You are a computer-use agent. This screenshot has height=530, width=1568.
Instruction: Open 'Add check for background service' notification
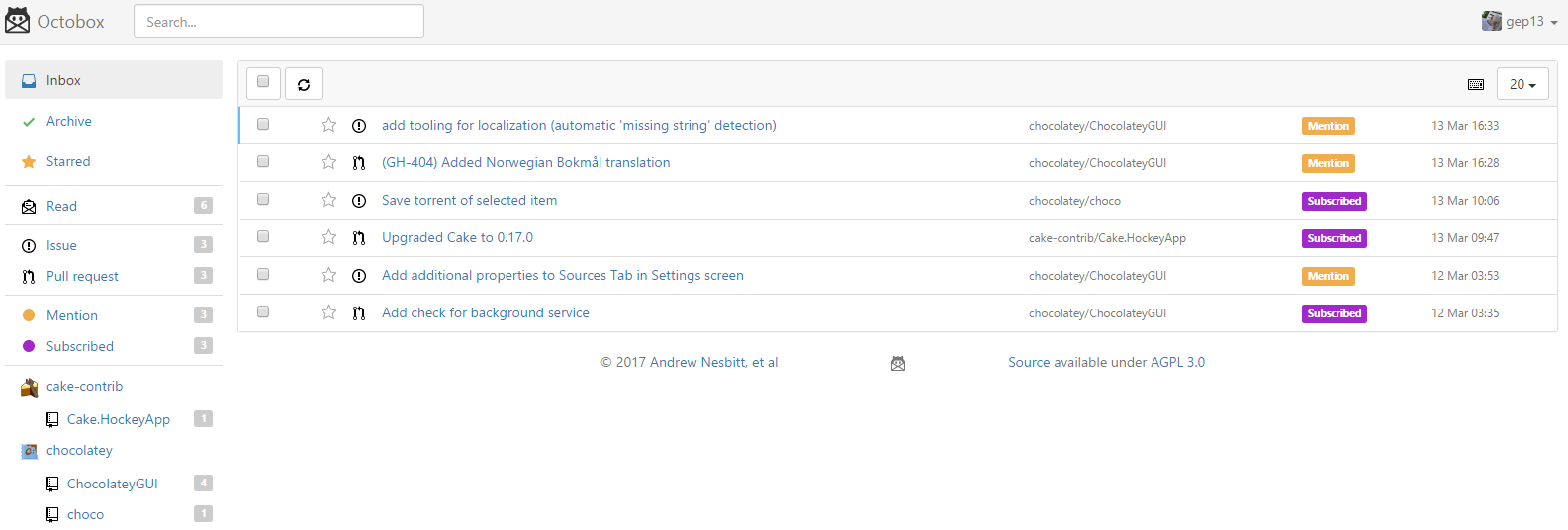(485, 312)
